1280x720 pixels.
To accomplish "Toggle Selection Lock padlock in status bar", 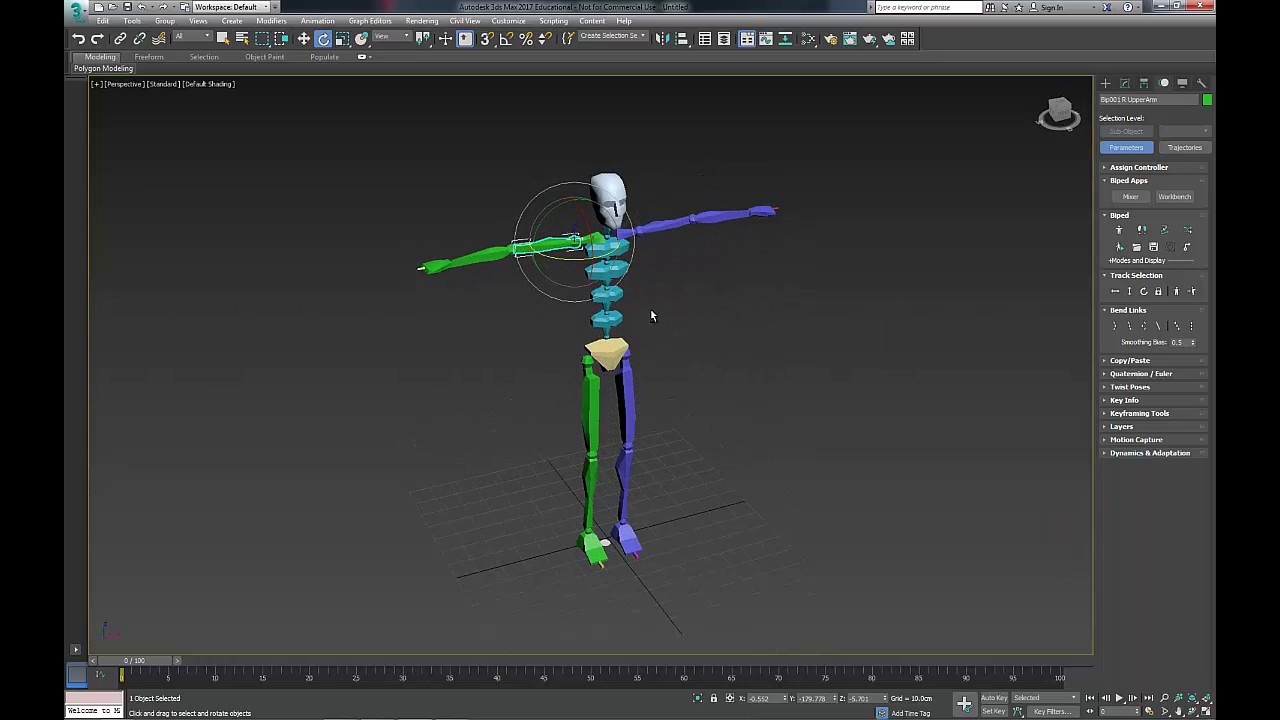I will 712,698.
